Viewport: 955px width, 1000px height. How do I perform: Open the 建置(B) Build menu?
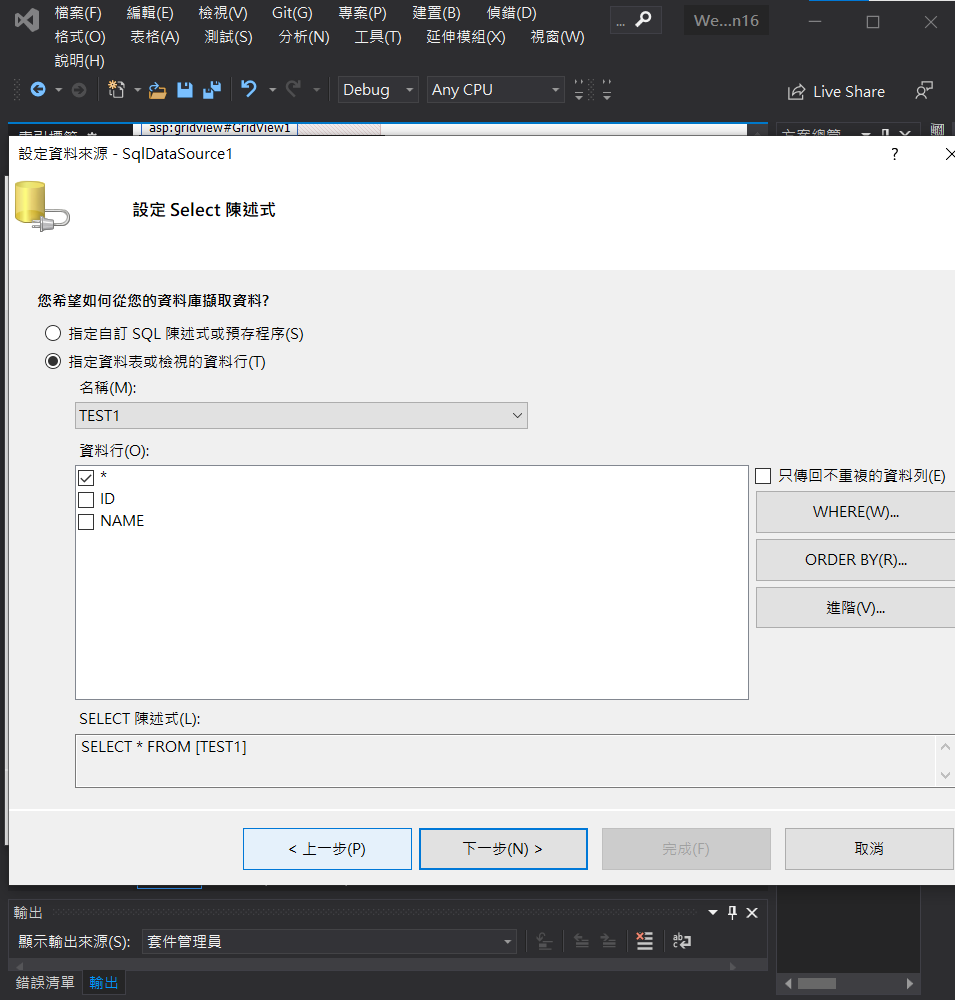coord(436,13)
